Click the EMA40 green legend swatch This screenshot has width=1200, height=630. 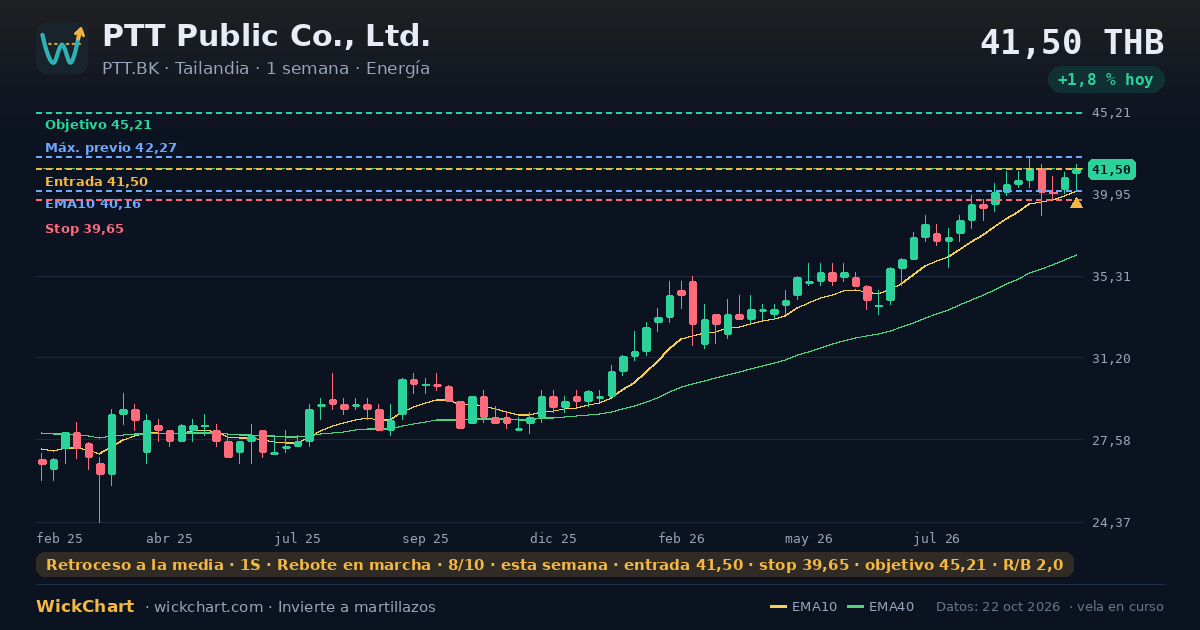tap(856, 607)
